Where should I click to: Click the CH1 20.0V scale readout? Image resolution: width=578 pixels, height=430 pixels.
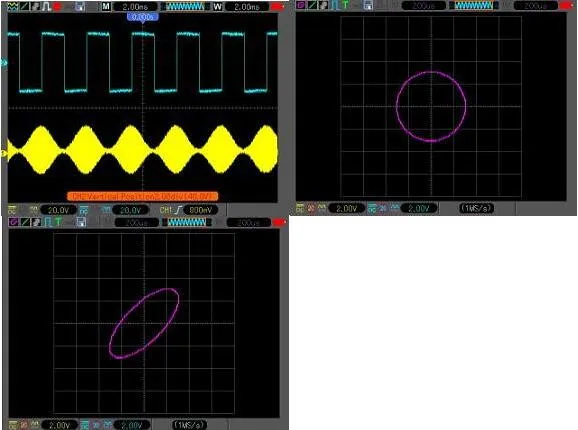[x=58, y=210]
